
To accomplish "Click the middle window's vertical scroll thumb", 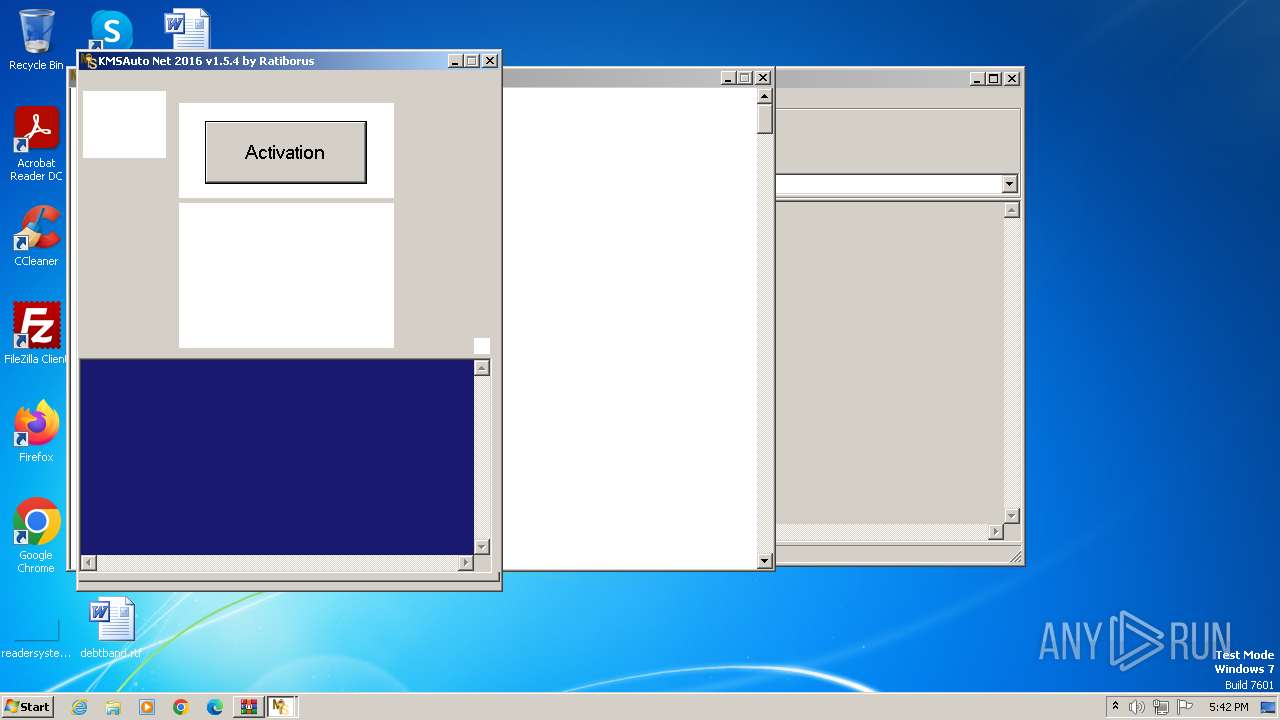I will click(765, 120).
